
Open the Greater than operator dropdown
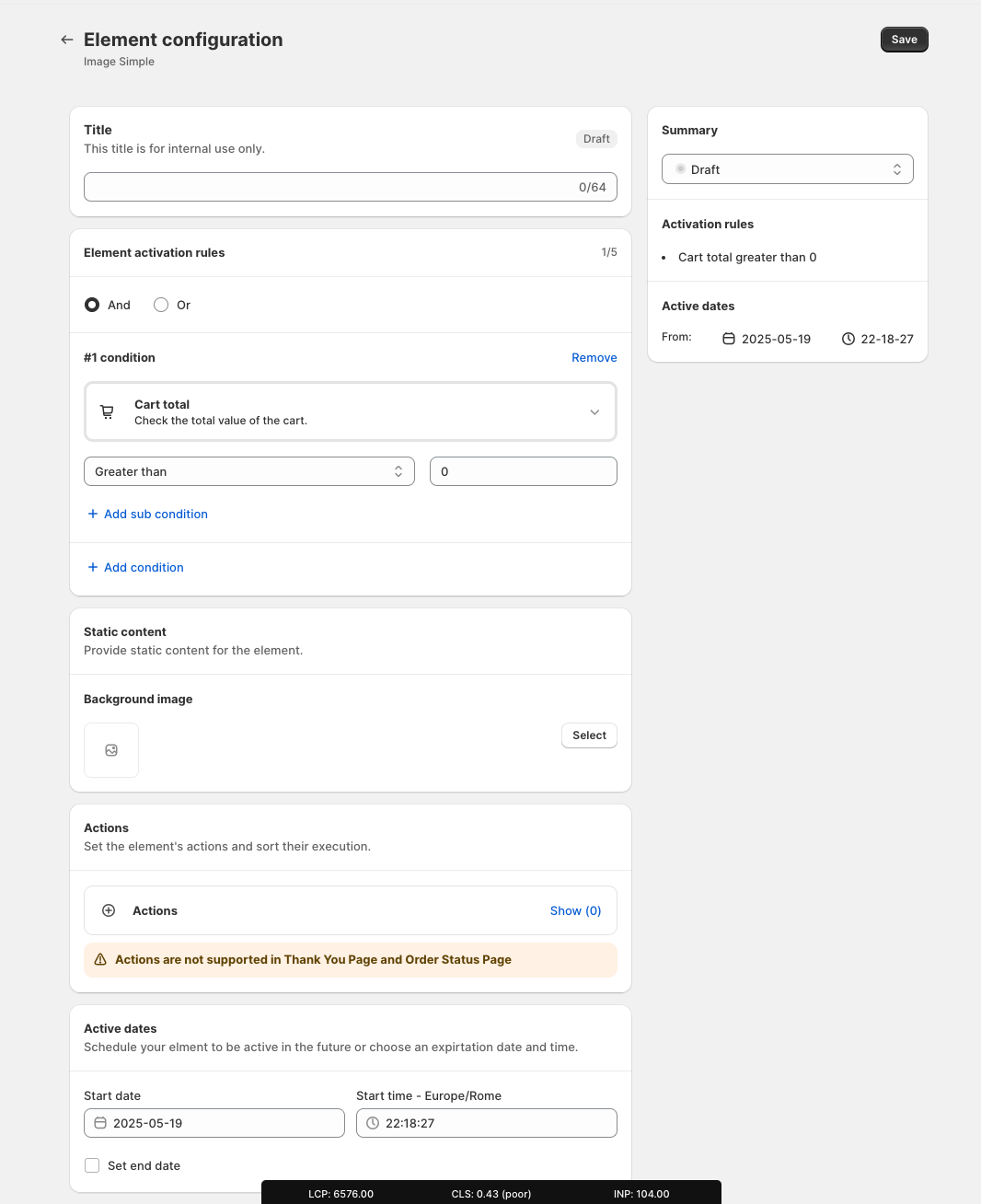point(249,471)
